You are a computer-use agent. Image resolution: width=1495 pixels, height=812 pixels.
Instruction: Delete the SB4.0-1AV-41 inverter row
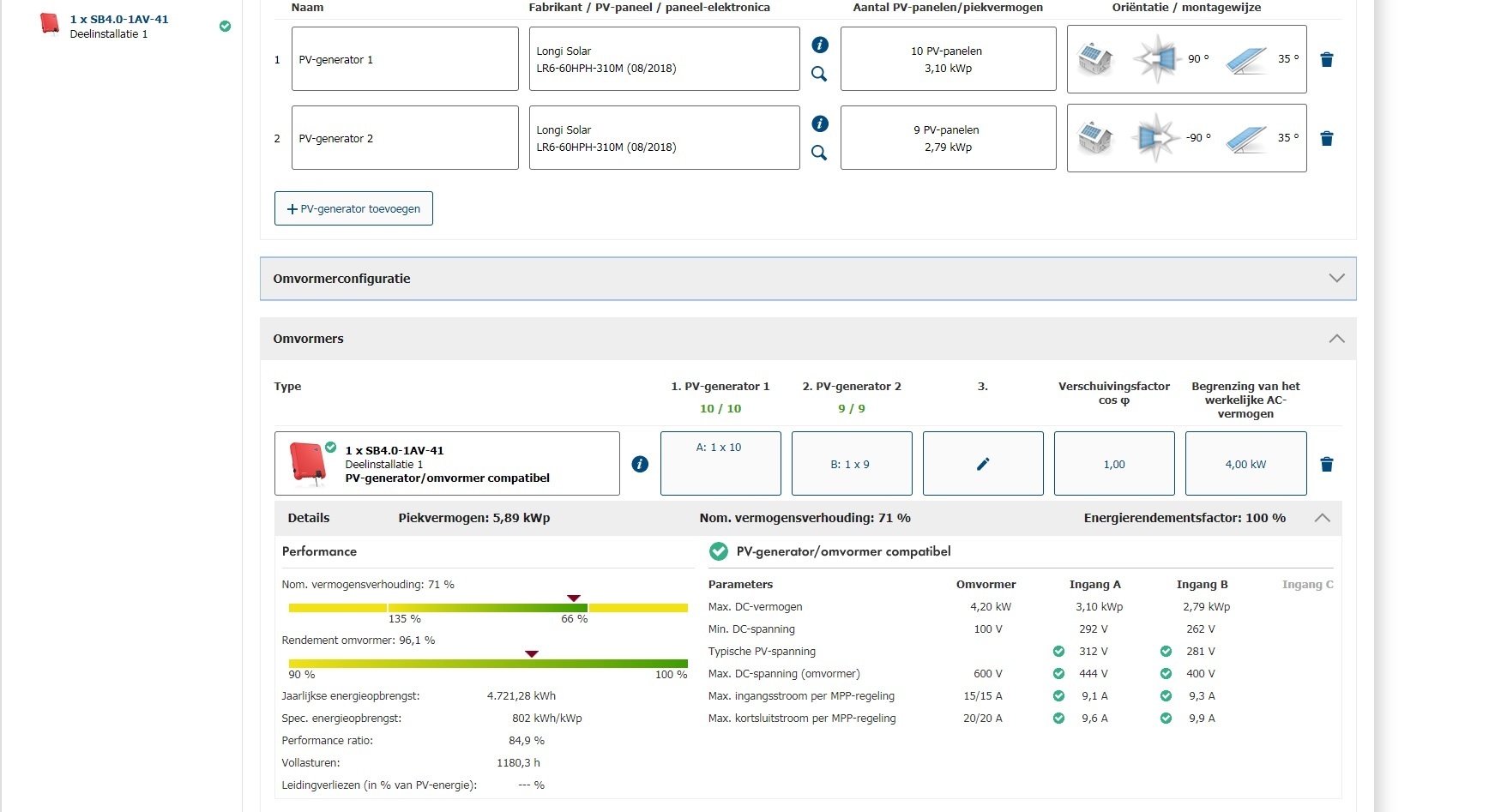(x=1326, y=464)
